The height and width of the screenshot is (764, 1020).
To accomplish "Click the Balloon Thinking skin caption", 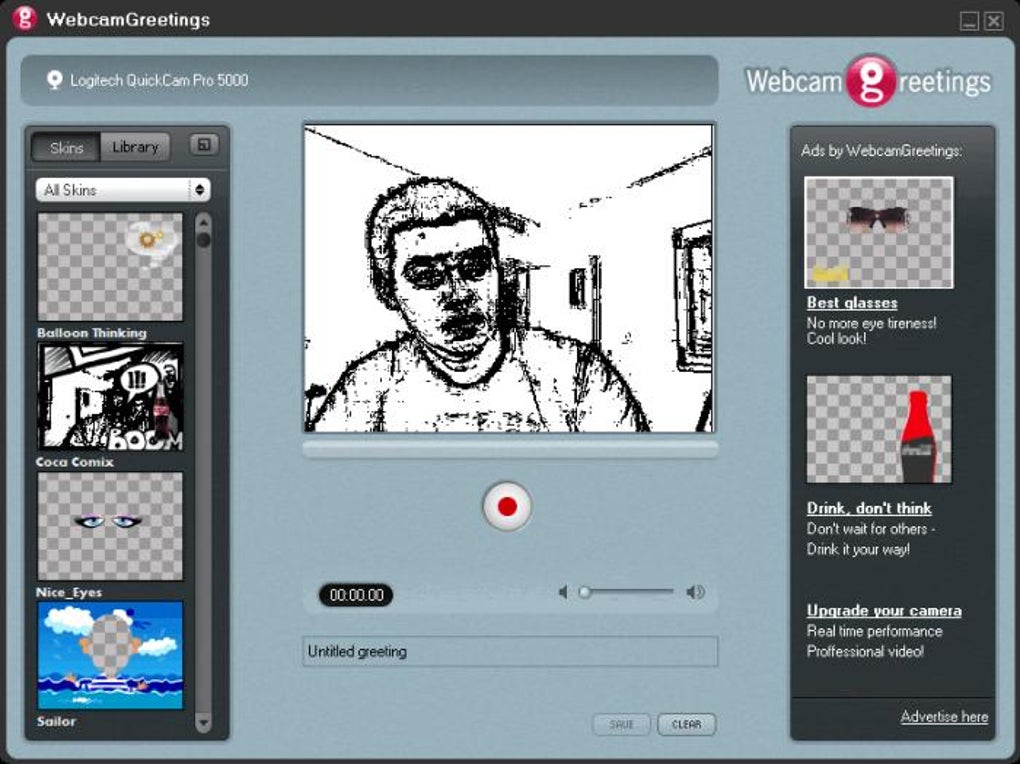I will [x=92, y=333].
